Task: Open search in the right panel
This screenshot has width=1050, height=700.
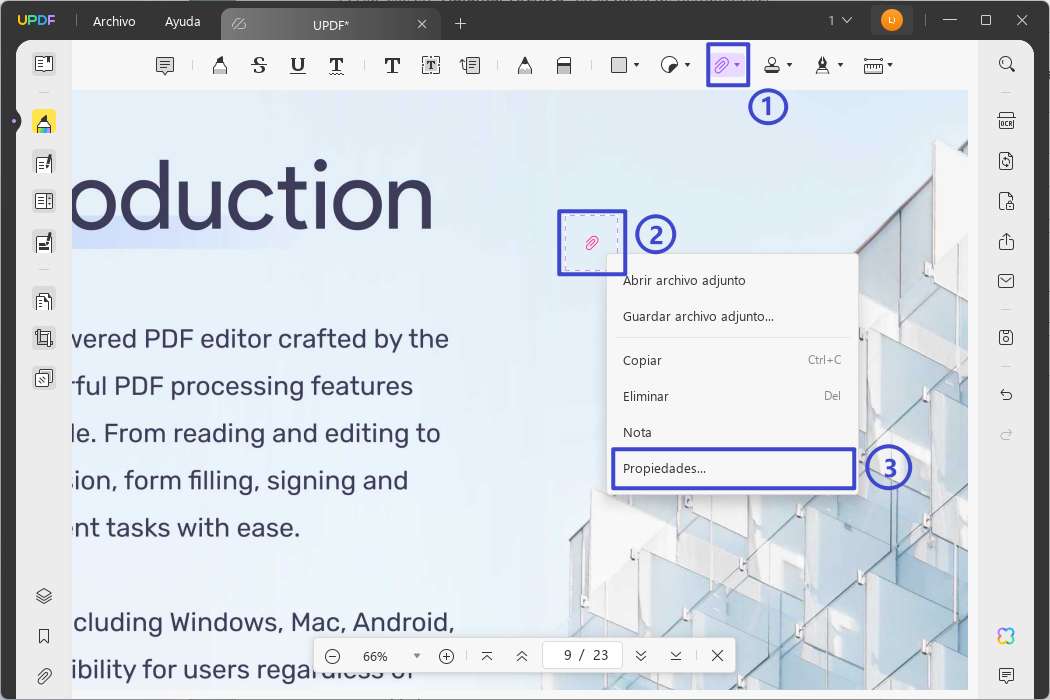Action: coord(1006,63)
